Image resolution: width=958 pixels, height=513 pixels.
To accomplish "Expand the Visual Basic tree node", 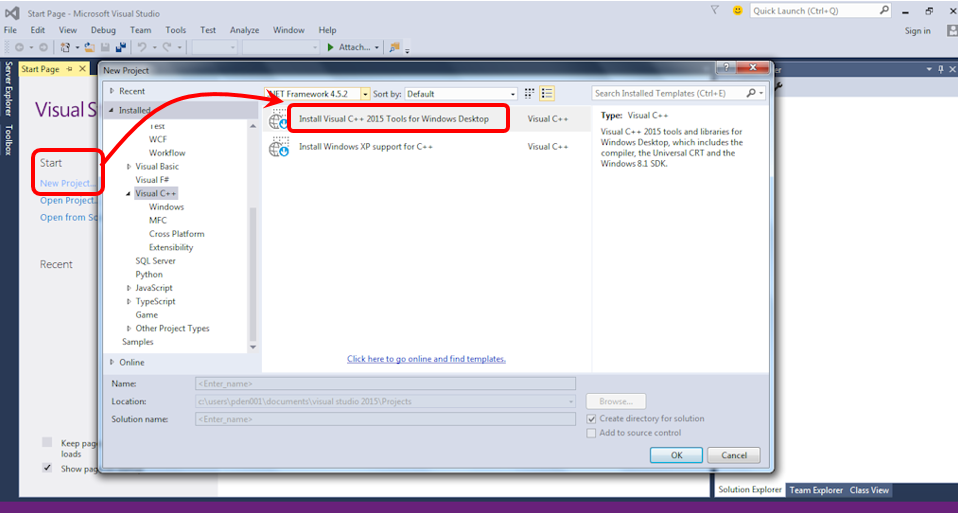I will pyautogui.click(x=129, y=166).
